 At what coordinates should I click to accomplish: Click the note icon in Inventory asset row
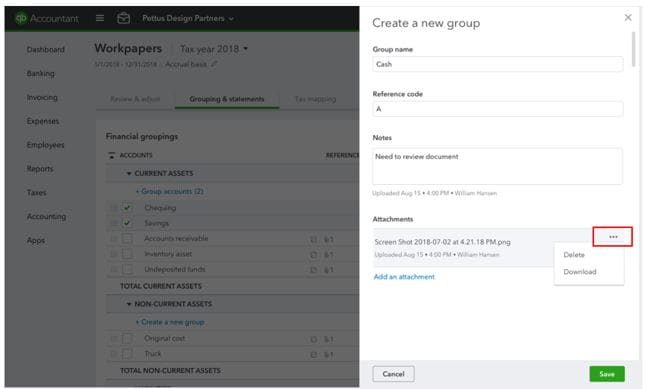pyautogui.click(x=314, y=255)
